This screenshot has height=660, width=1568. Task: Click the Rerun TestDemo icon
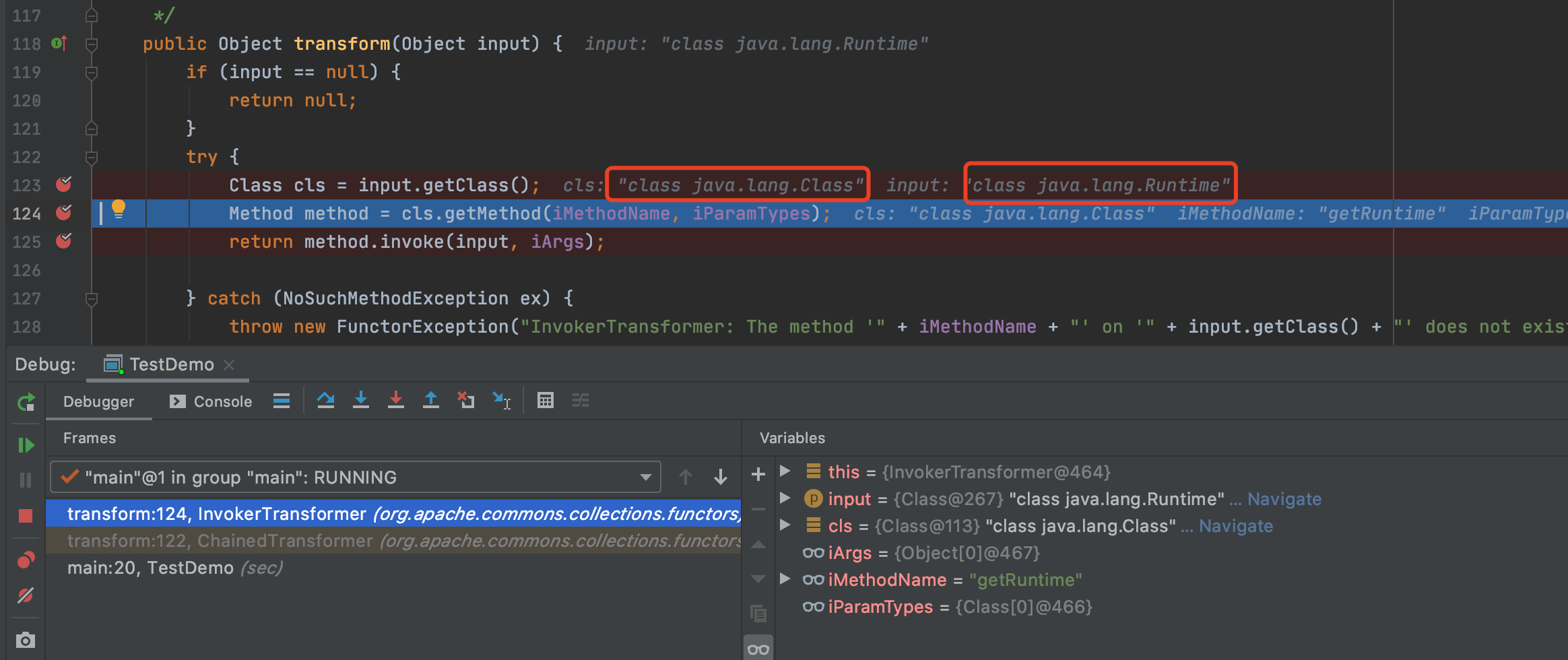(26, 403)
